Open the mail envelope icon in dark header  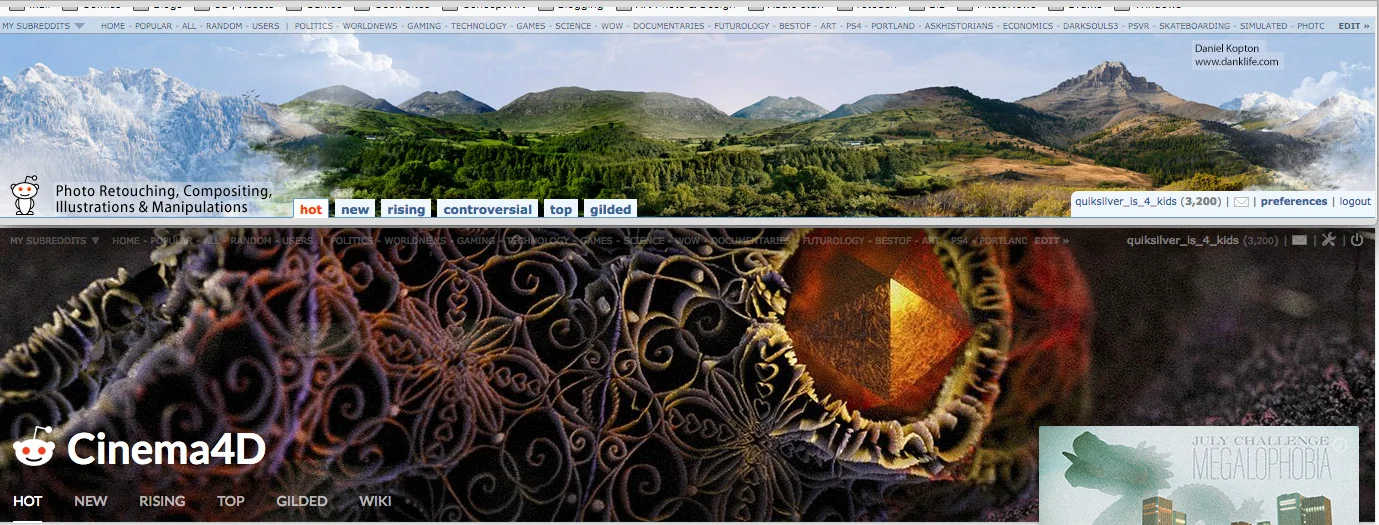click(x=1299, y=240)
